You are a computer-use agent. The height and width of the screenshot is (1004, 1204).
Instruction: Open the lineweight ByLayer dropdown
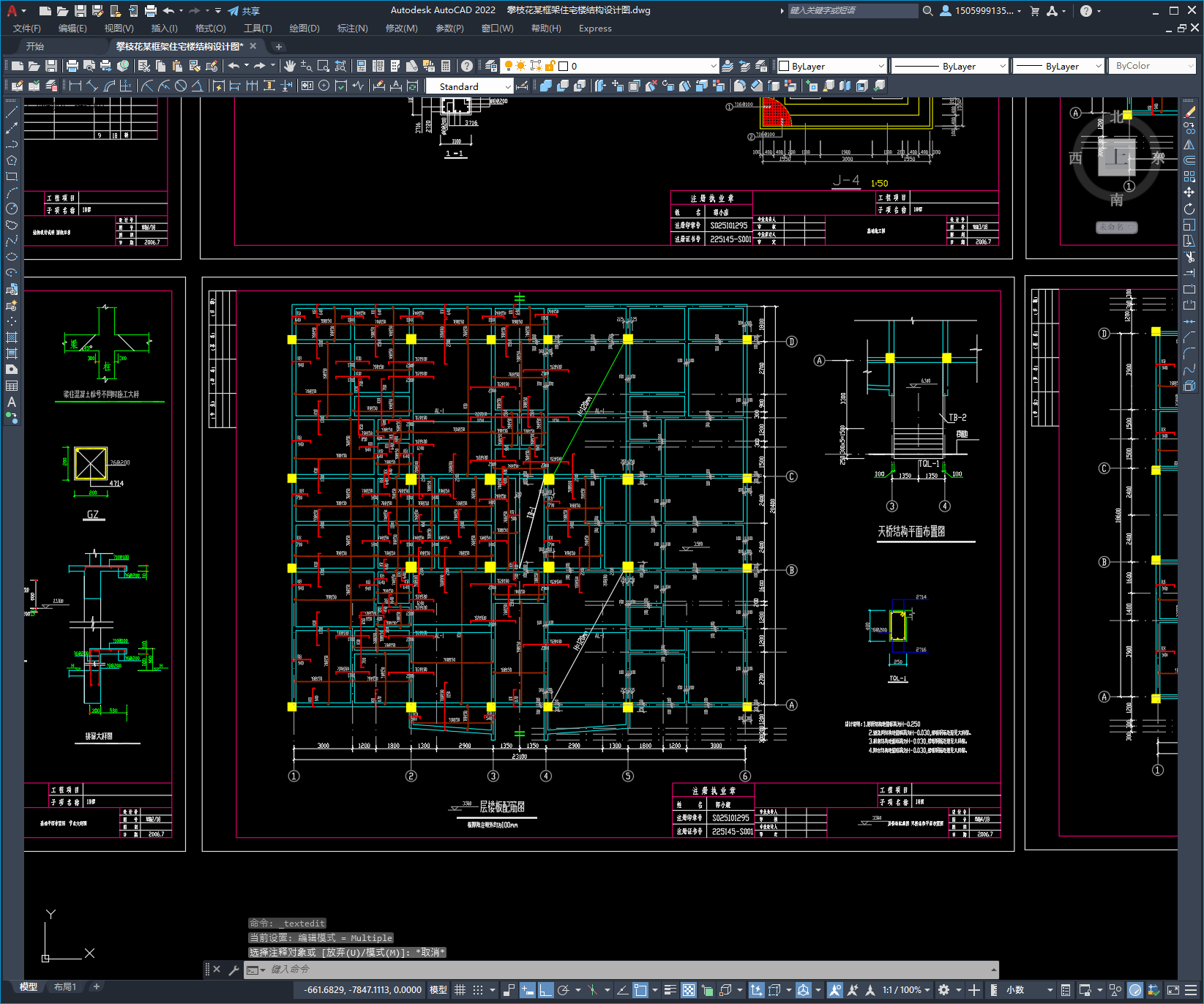tap(1058, 66)
